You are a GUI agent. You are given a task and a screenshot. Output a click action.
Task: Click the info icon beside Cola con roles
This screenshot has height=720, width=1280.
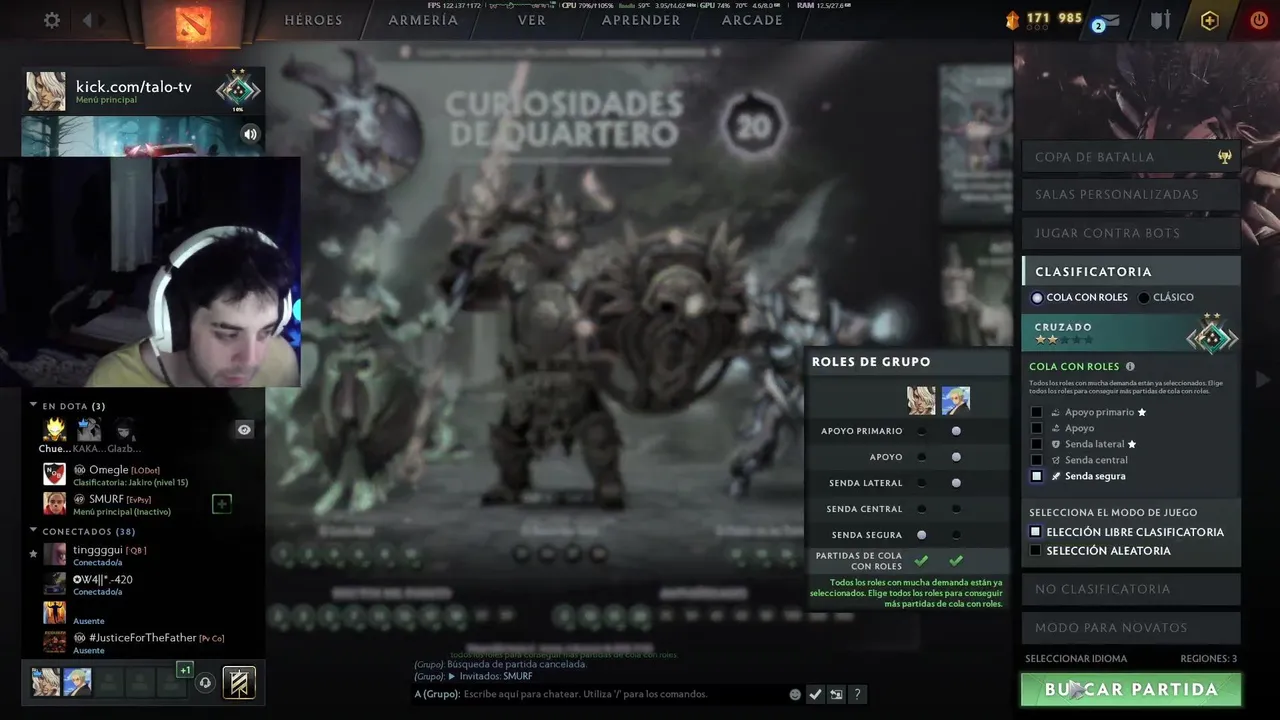[x=1130, y=367]
